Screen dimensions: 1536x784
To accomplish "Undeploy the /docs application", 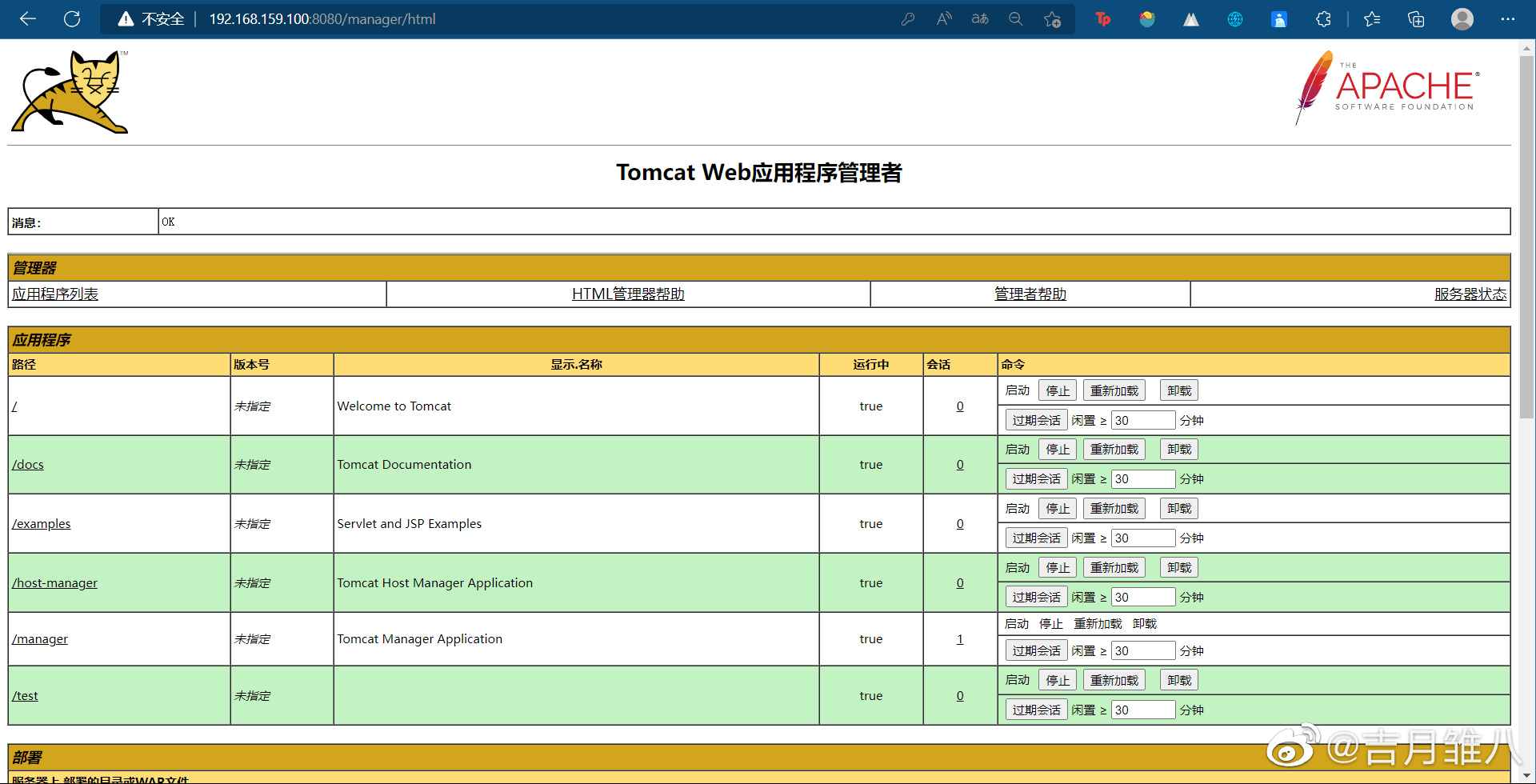I will point(1179,449).
